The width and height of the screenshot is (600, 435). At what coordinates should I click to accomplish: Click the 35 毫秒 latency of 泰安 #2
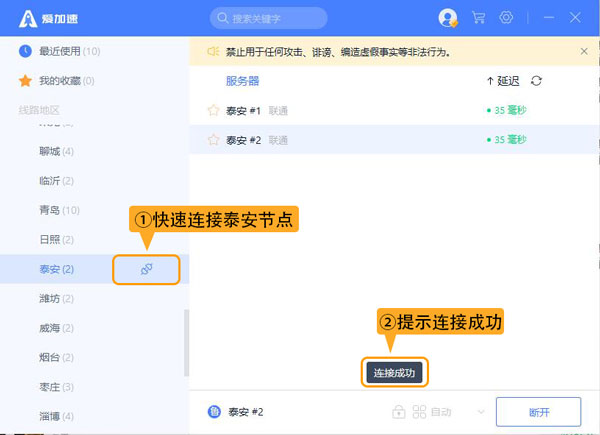point(507,139)
